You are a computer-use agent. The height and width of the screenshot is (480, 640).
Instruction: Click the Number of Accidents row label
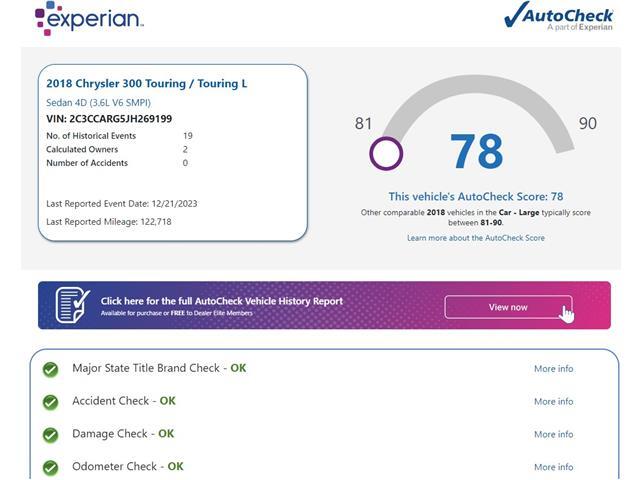point(87,163)
